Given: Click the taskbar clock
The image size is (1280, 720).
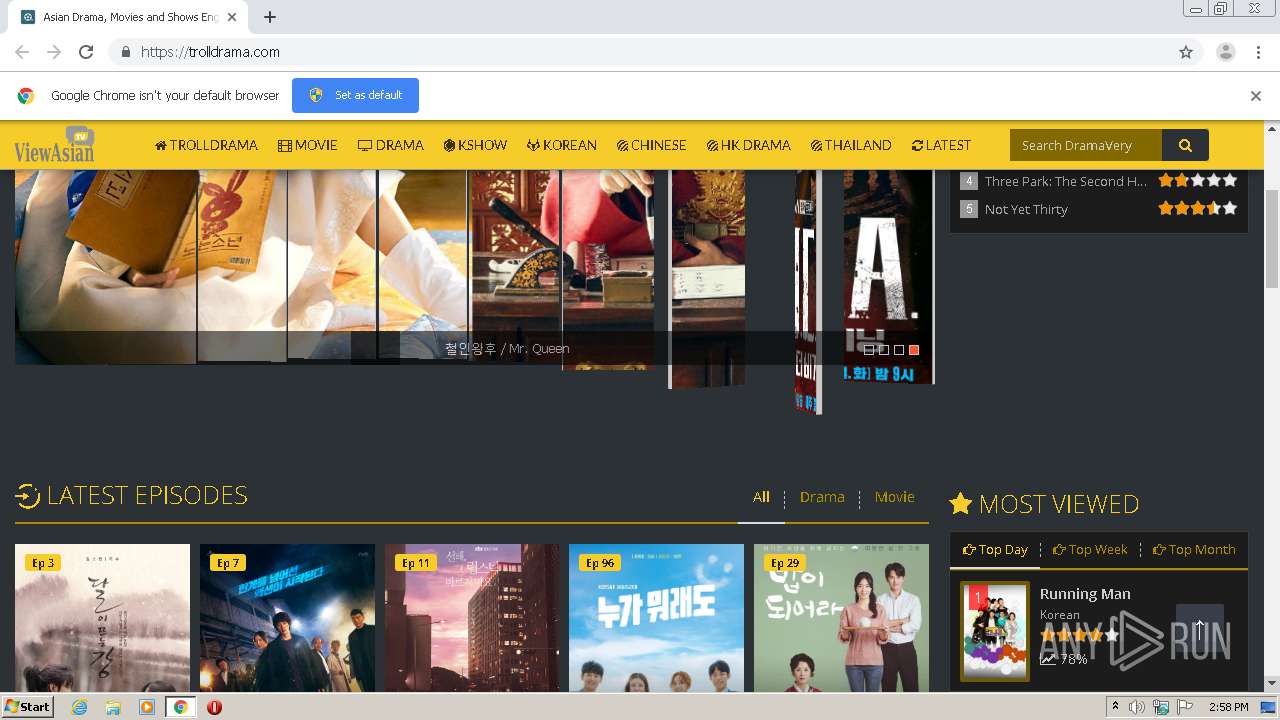Looking at the screenshot, I should point(1228,707).
